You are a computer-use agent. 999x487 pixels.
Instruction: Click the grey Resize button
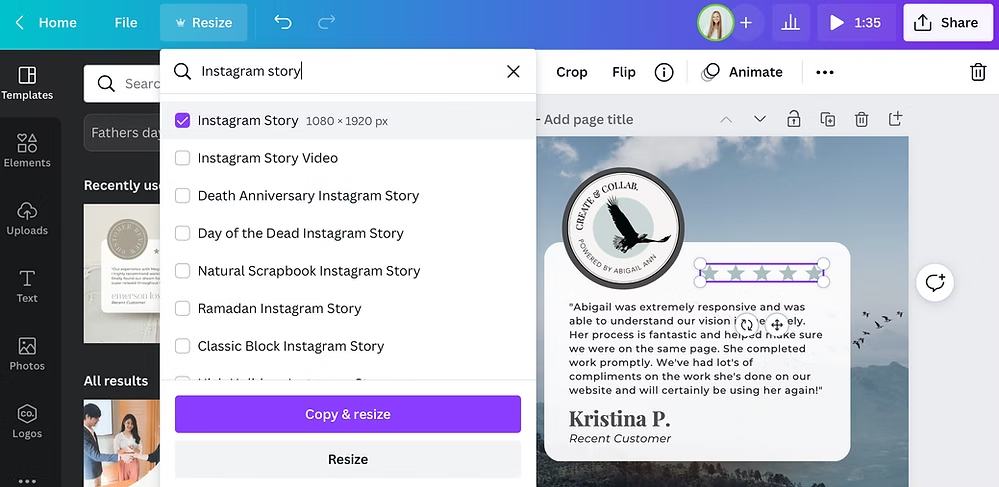click(348, 459)
